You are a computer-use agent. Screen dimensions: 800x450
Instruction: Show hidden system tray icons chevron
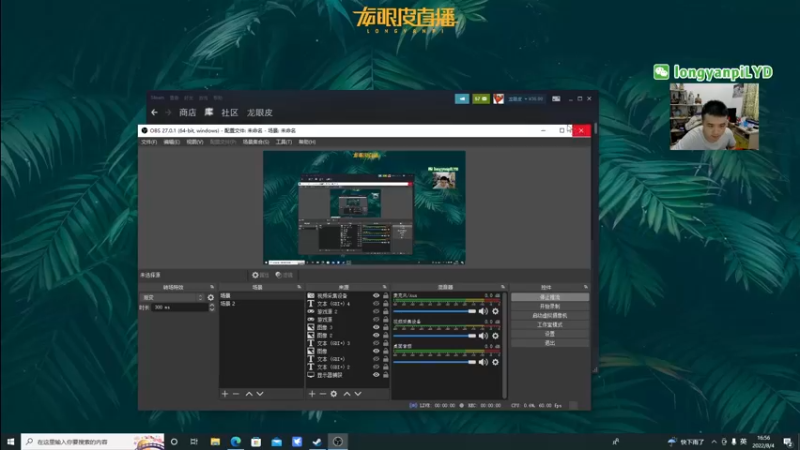click(x=714, y=442)
